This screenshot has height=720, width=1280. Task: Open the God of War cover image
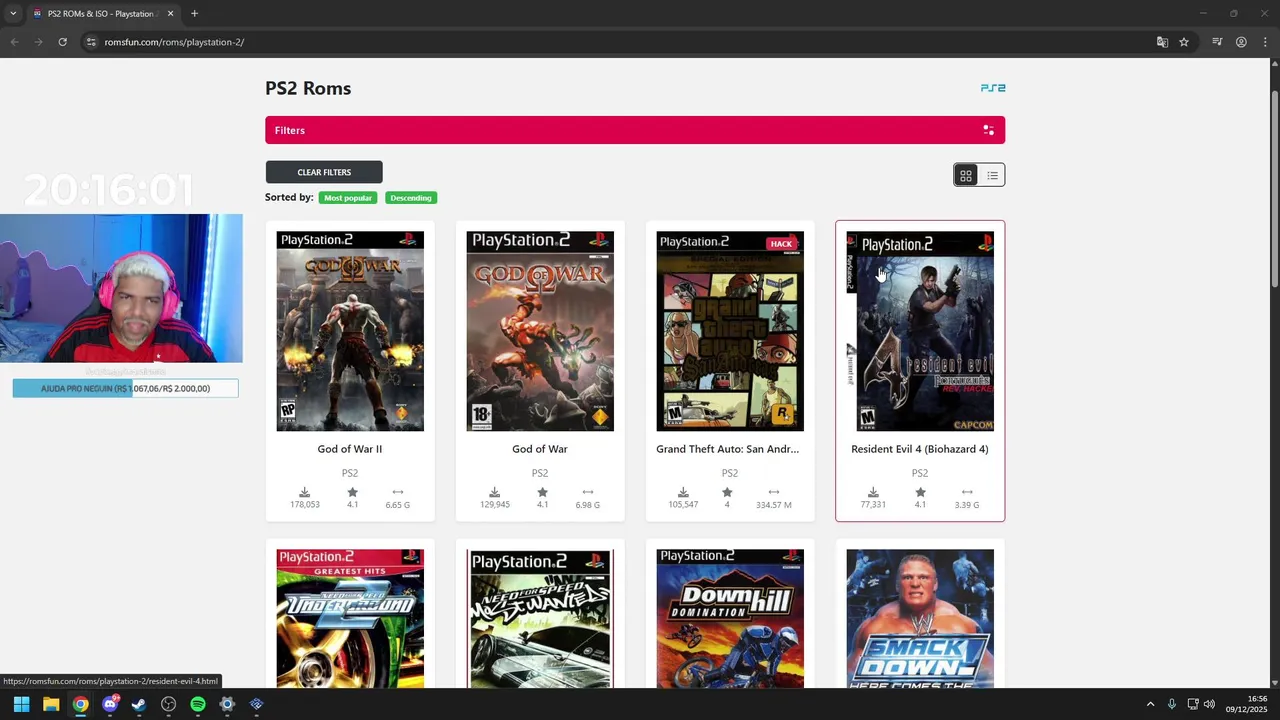(x=540, y=331)
